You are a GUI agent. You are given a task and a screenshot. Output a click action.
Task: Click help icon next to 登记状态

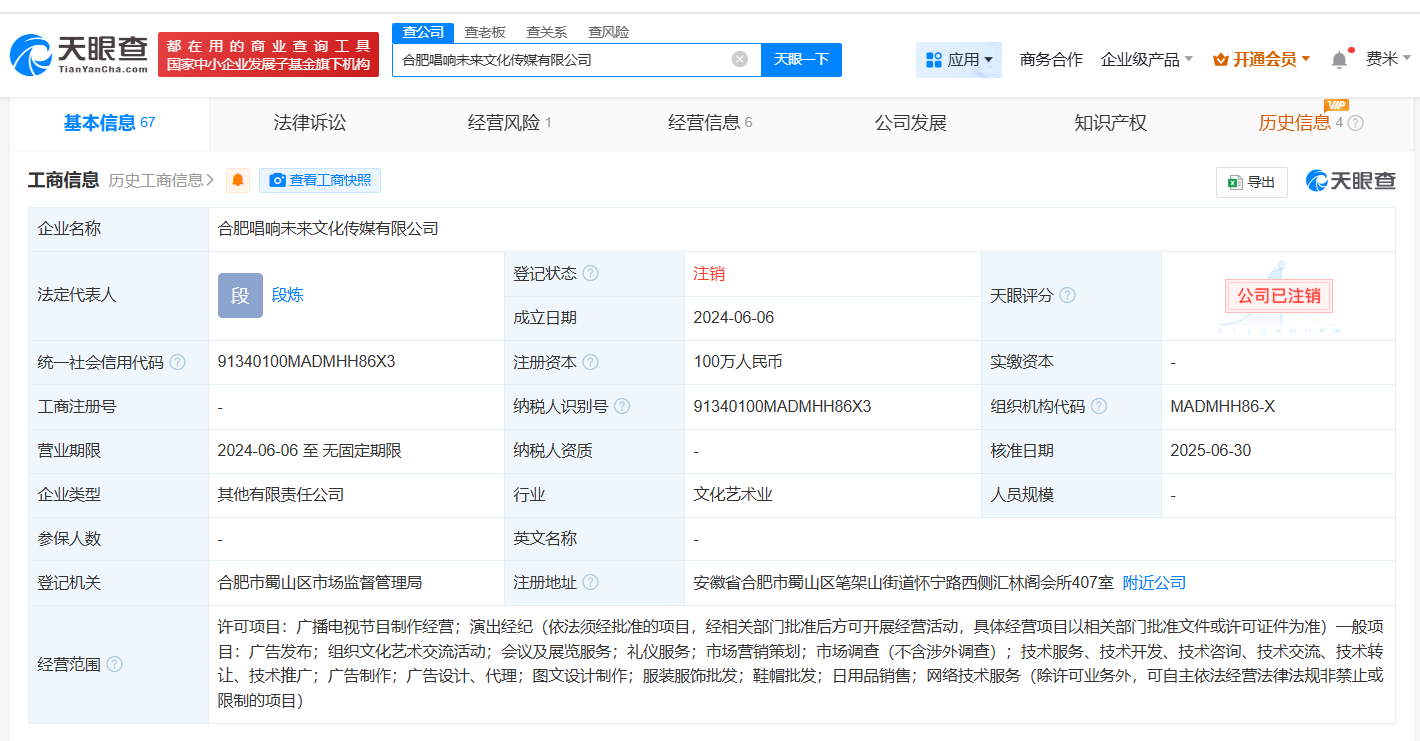[x=591, y=274]
